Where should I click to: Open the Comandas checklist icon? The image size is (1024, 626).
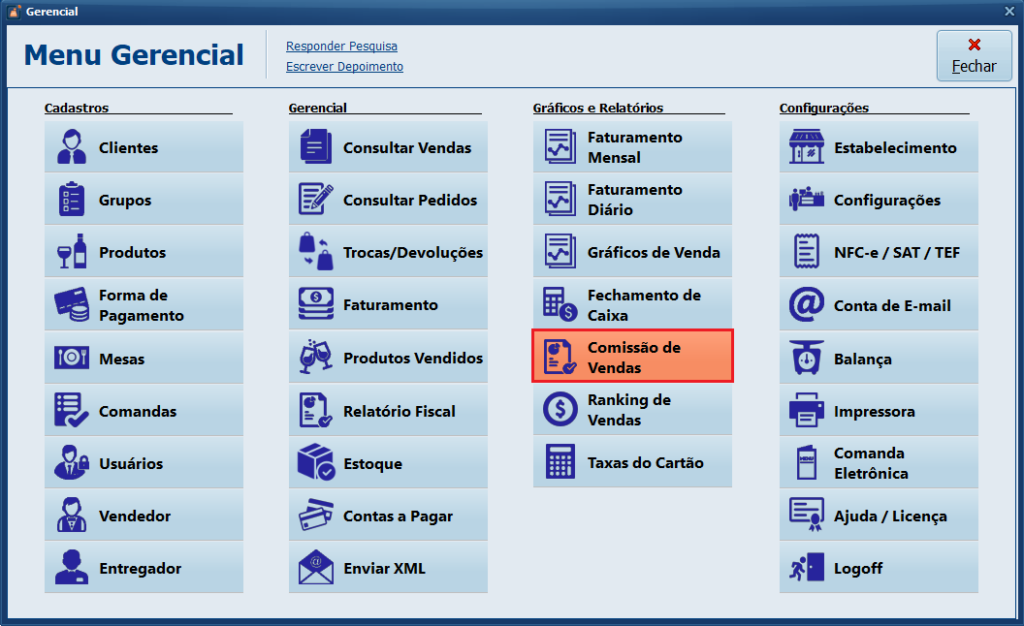71,410
